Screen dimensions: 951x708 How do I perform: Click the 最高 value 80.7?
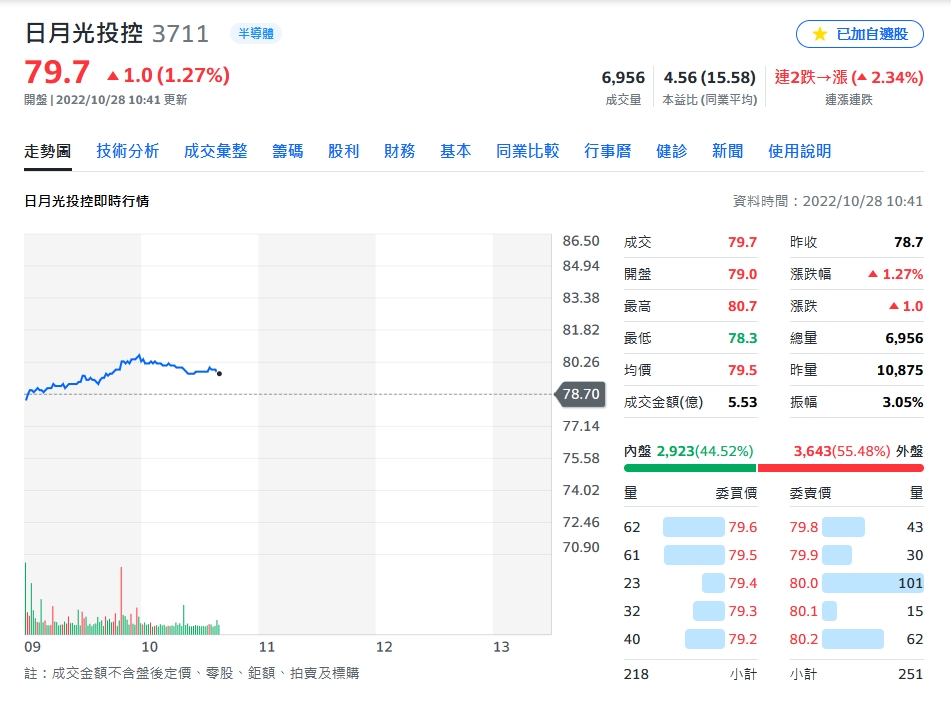pyautogui.click(x=742, y=306)
